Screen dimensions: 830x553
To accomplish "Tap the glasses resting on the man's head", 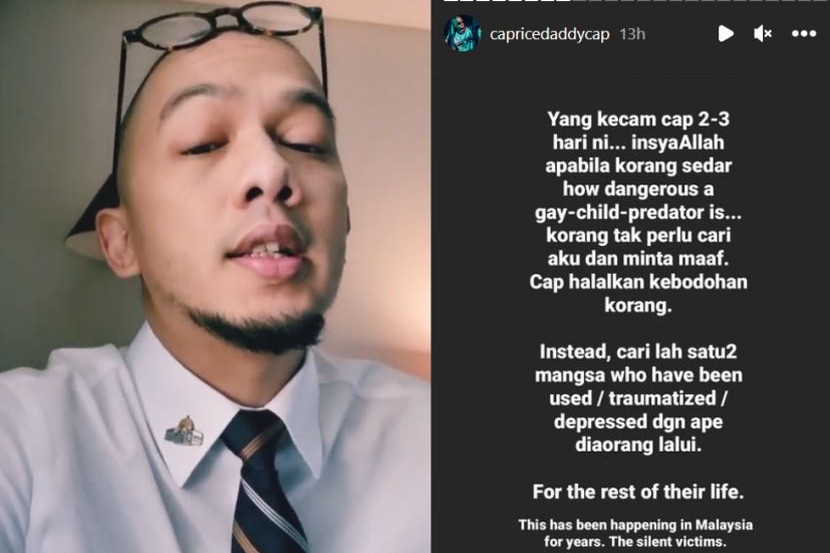I will point(222,32).
